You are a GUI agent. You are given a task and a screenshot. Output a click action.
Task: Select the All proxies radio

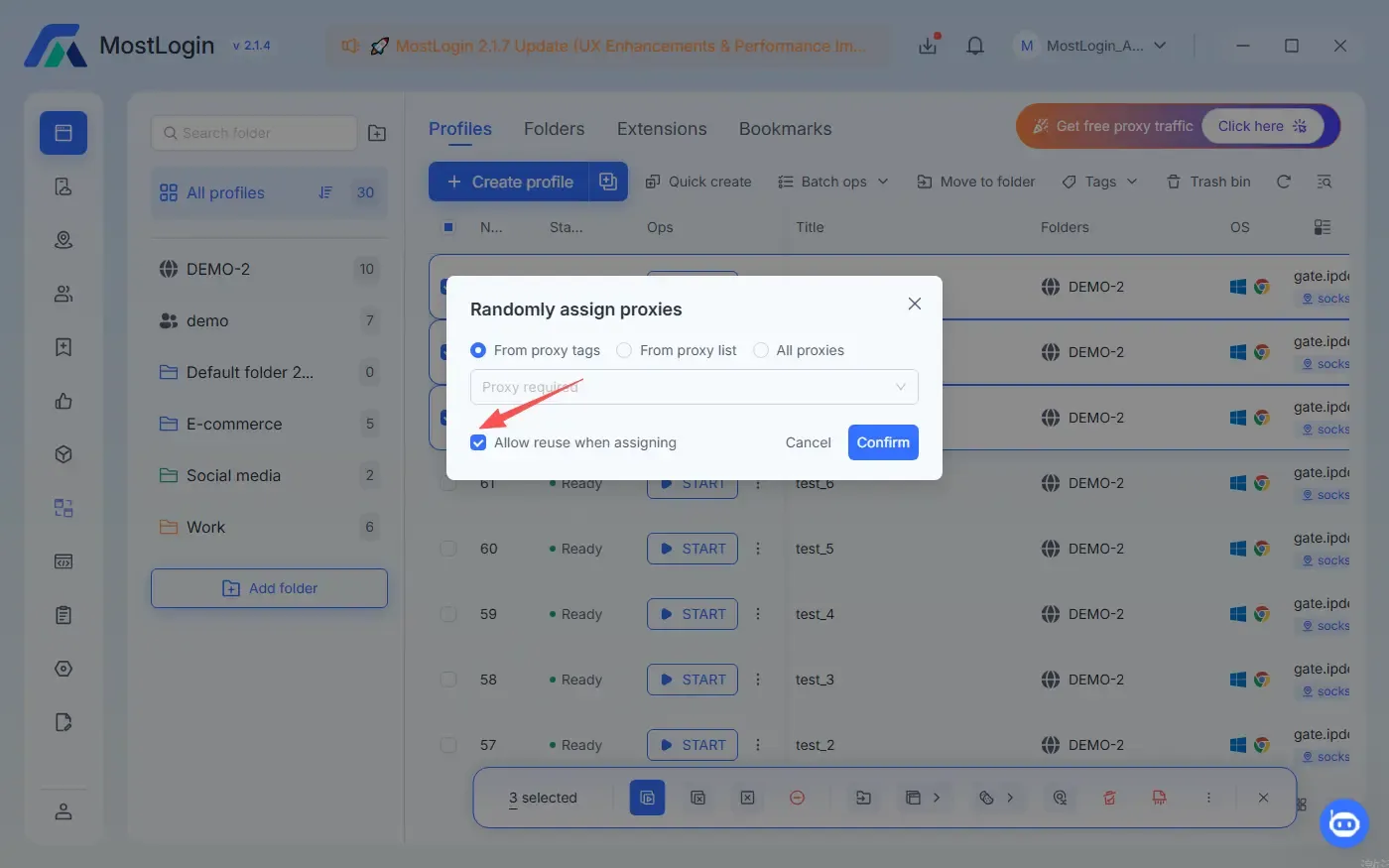coord(761,350)
